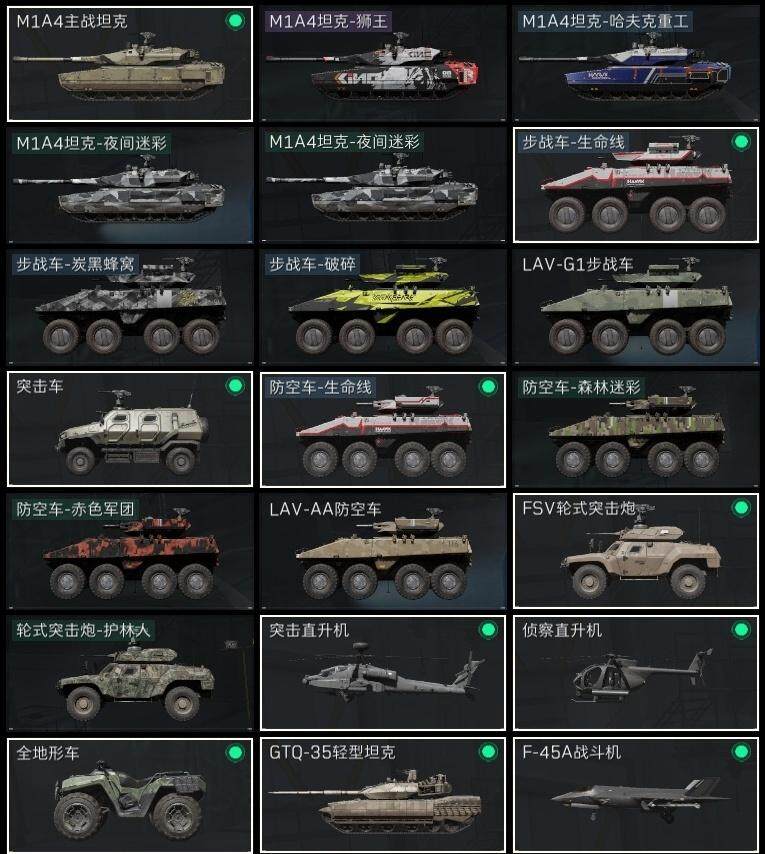Toggle green indicator on FSV轮式突击炮
Viewport: 765px width, 854px height.
[x=740, y=508]
